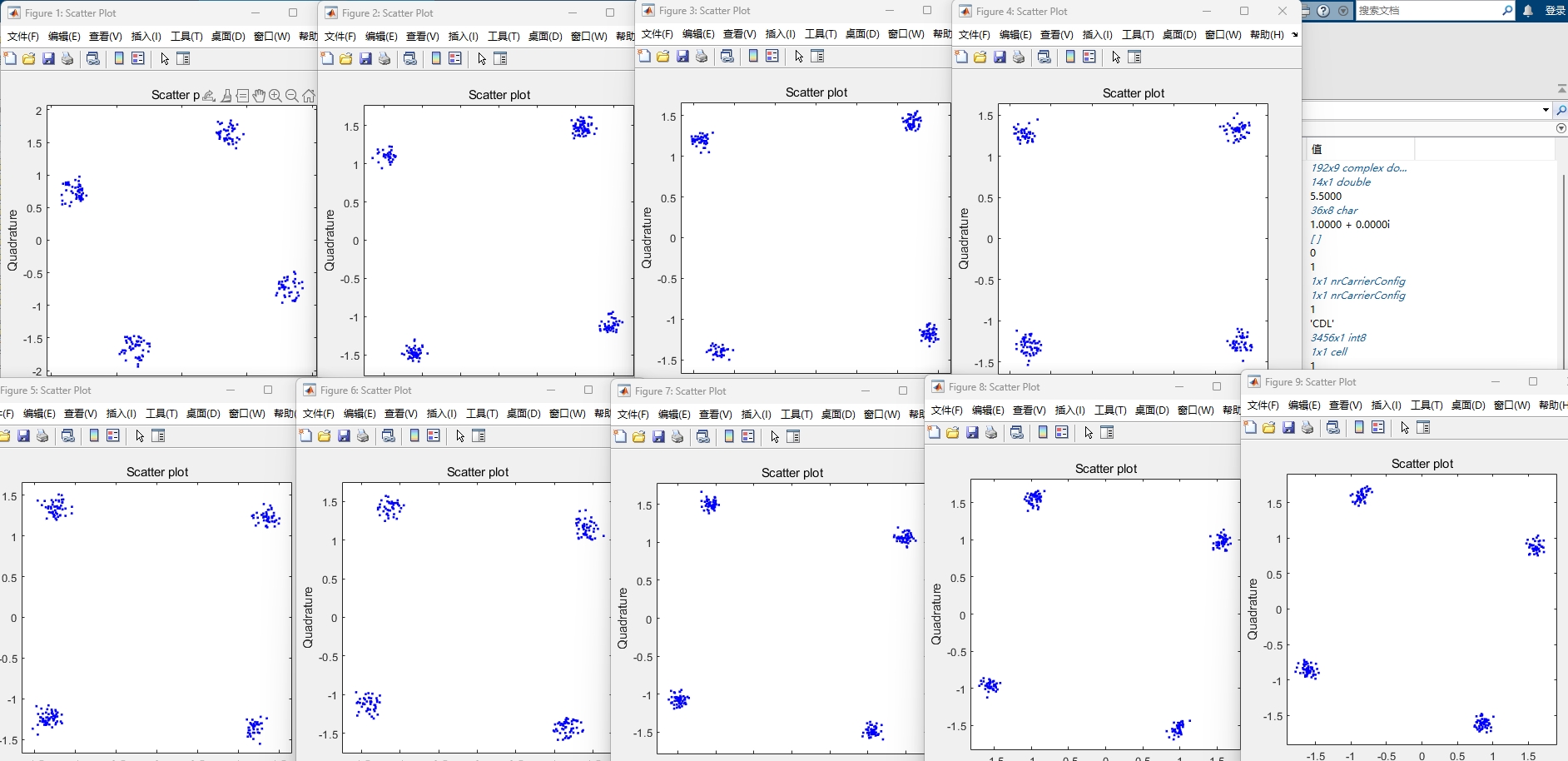Restore view with home icon in Figure 1

[309, 96]
